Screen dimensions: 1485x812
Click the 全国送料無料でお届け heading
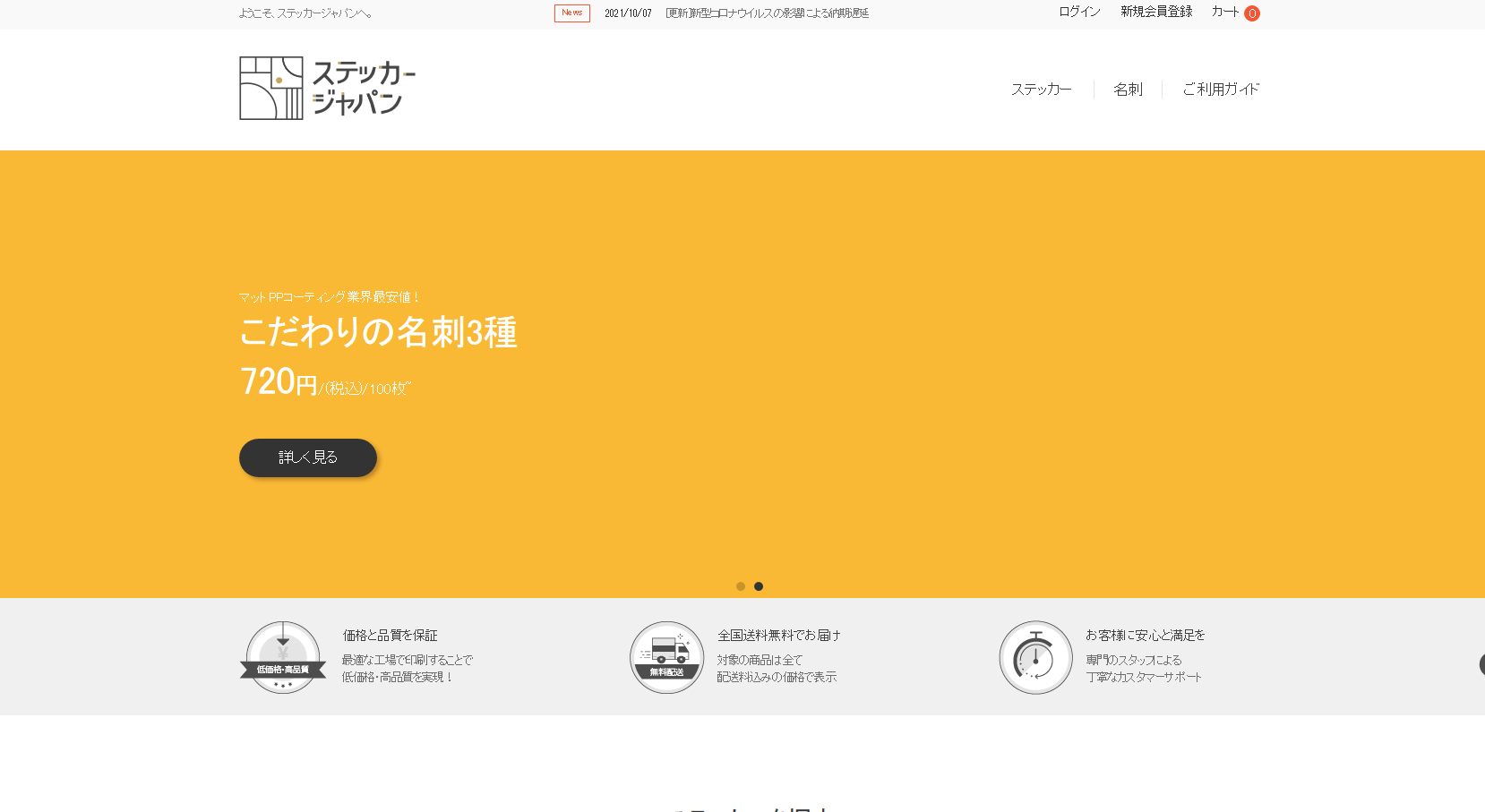point(778,635)
